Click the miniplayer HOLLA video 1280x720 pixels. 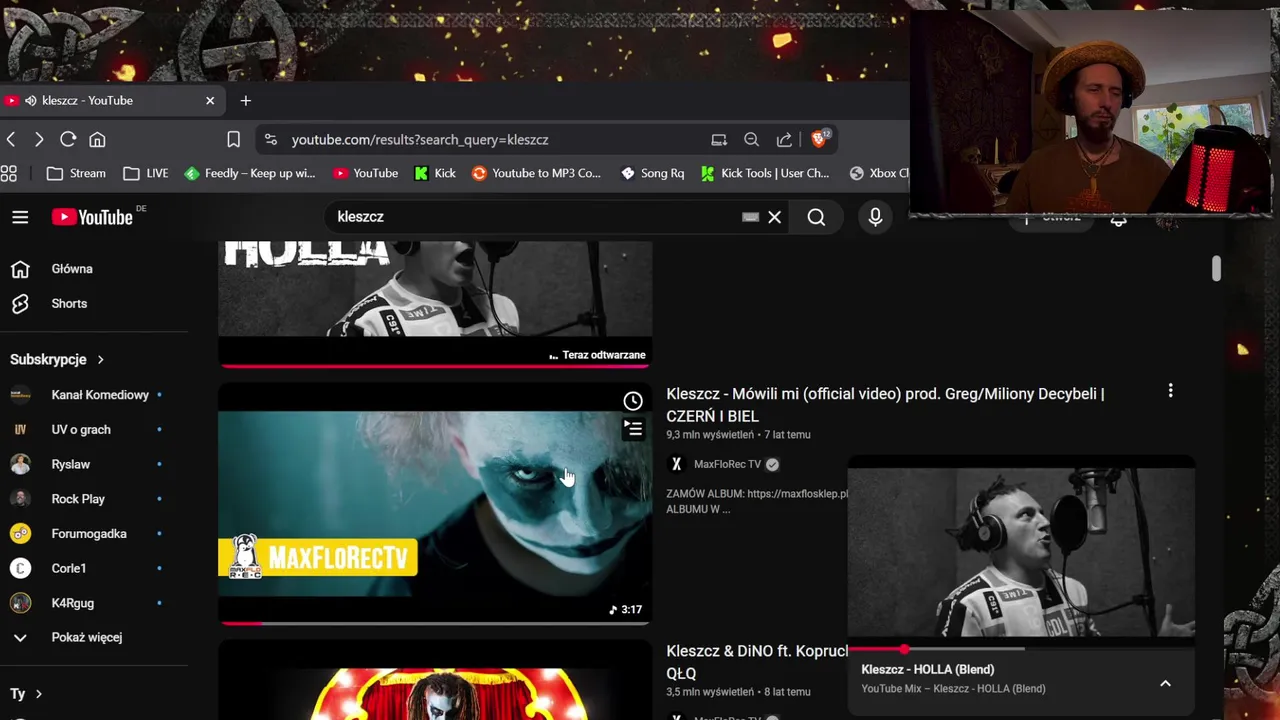[x=1021, y=551]
